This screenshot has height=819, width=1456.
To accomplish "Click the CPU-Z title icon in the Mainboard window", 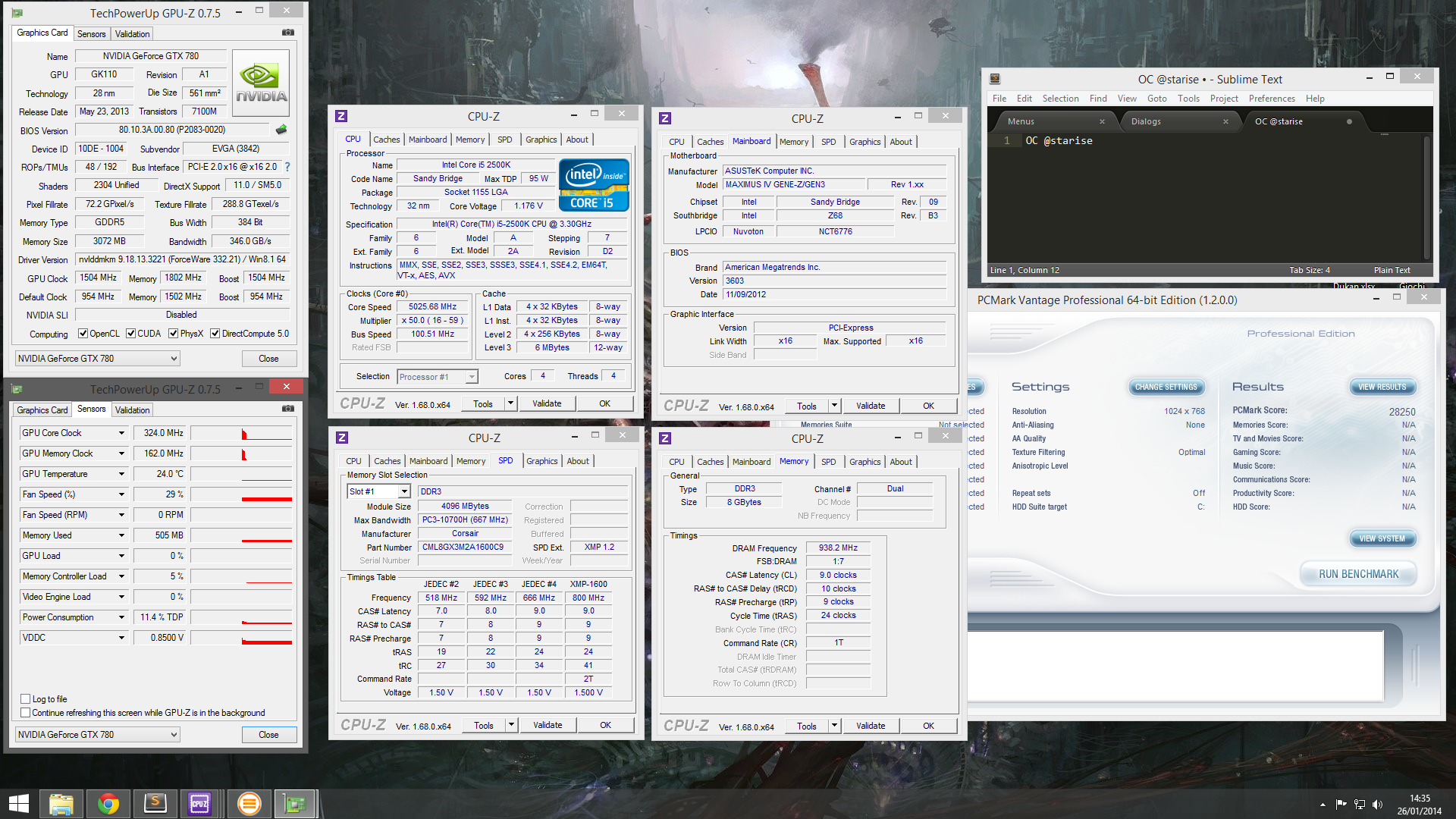I will click(x=665, y=118).
